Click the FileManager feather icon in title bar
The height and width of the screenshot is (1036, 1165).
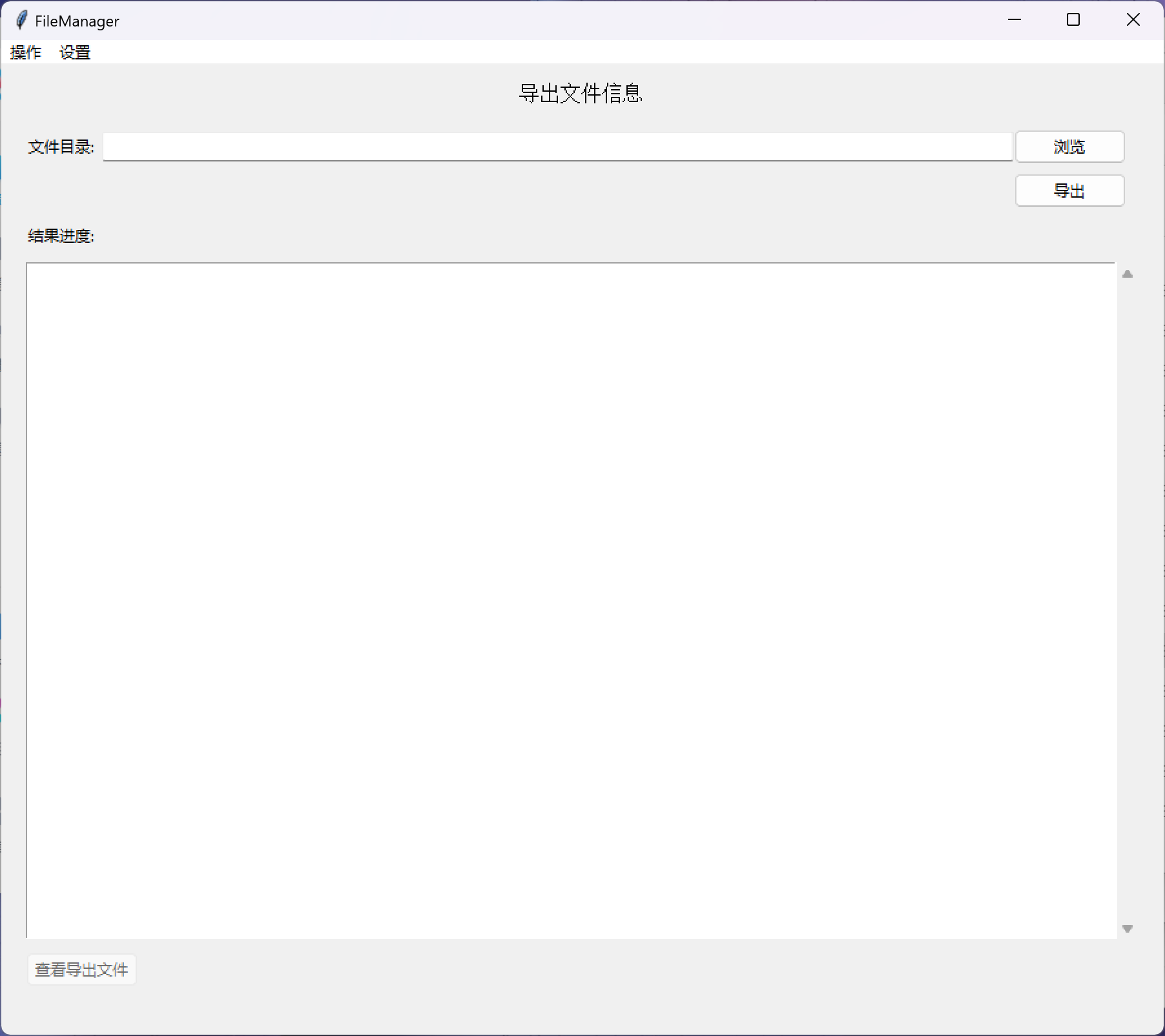[x=20, y=20]
